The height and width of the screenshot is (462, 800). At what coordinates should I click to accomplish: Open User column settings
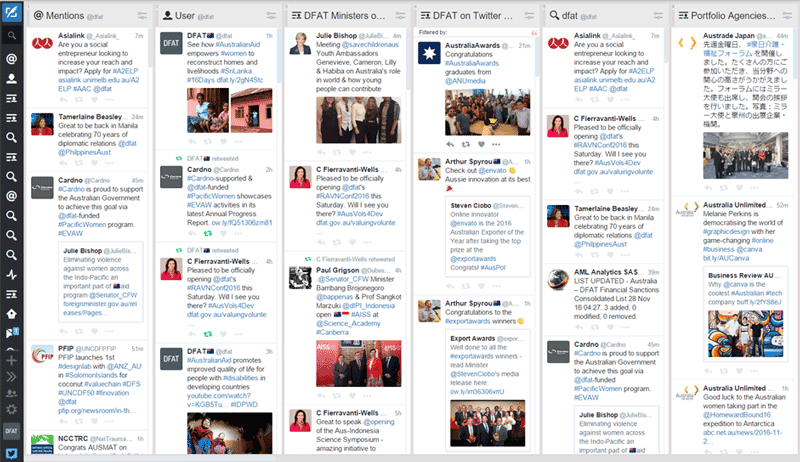(271, 16)
